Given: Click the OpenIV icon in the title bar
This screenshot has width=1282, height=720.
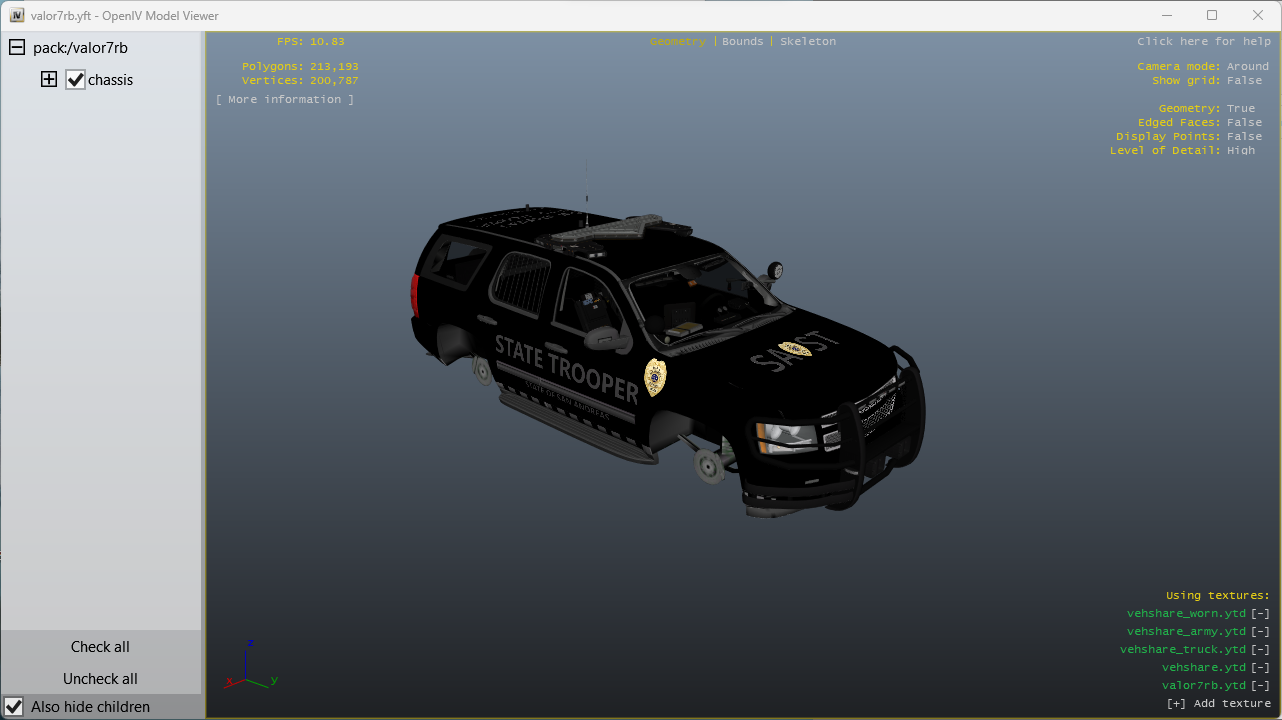Looking at the screenshot, I should (16, 16).
